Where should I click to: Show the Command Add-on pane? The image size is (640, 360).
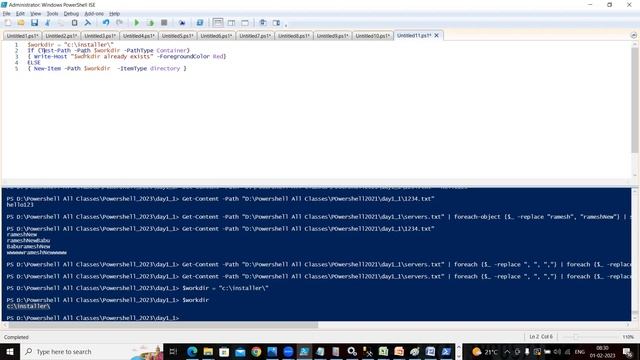tap(276, 23)
